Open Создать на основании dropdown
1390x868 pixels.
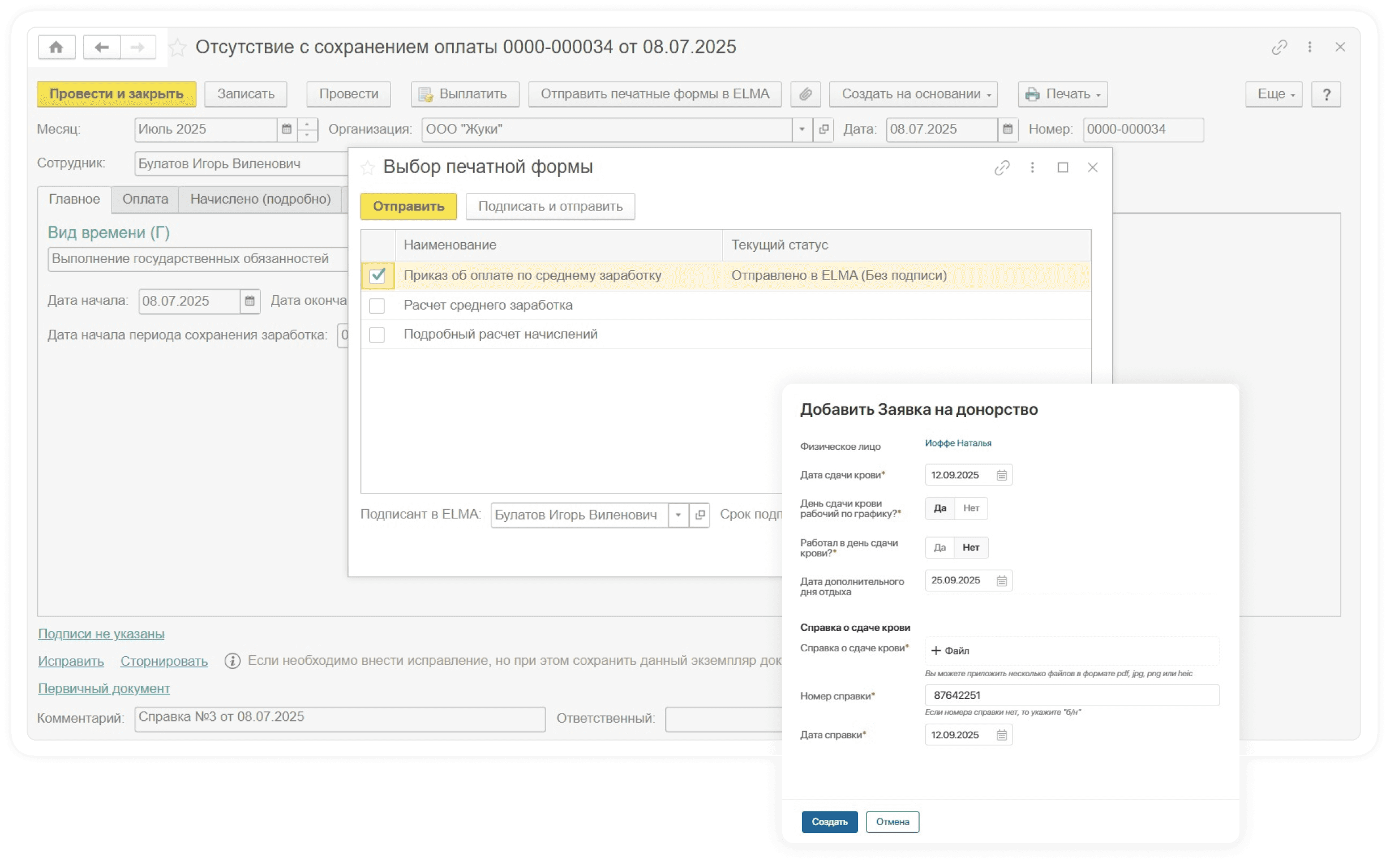tap(913, 94)
